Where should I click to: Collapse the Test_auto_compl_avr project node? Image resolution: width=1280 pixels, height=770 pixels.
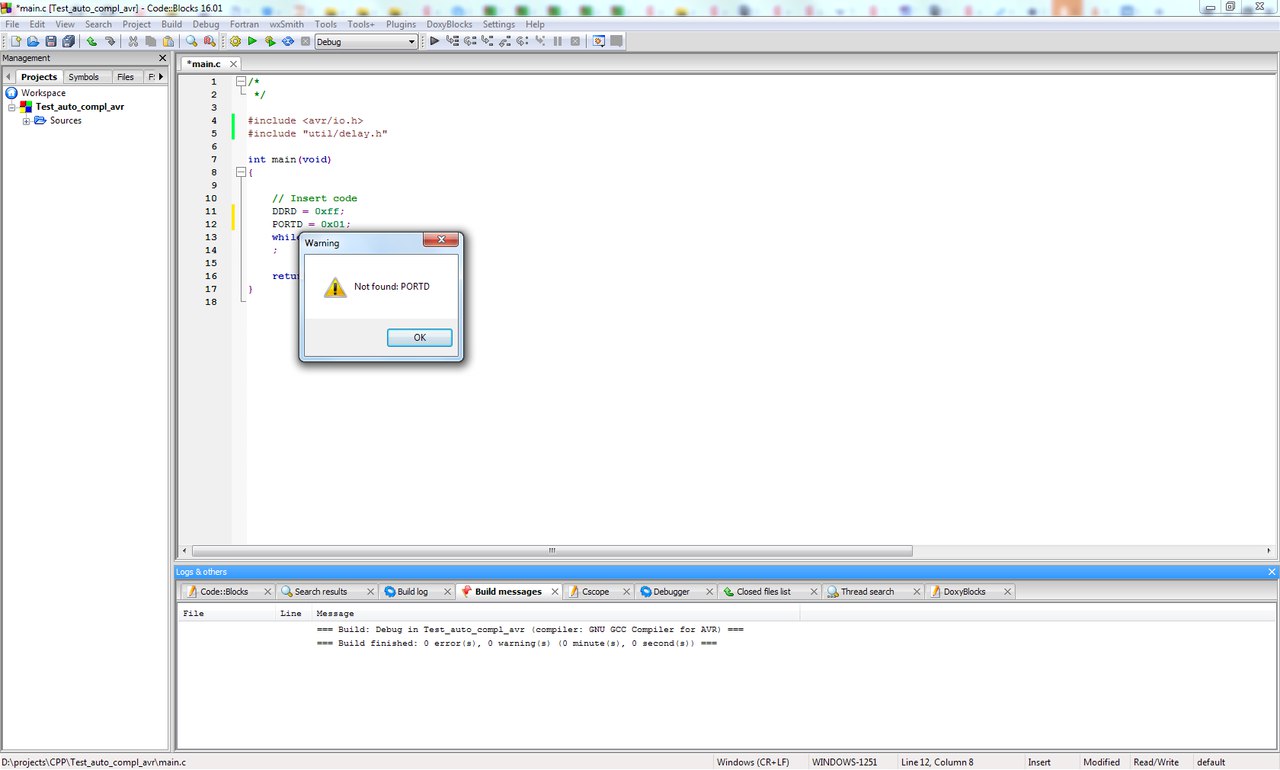12,107
